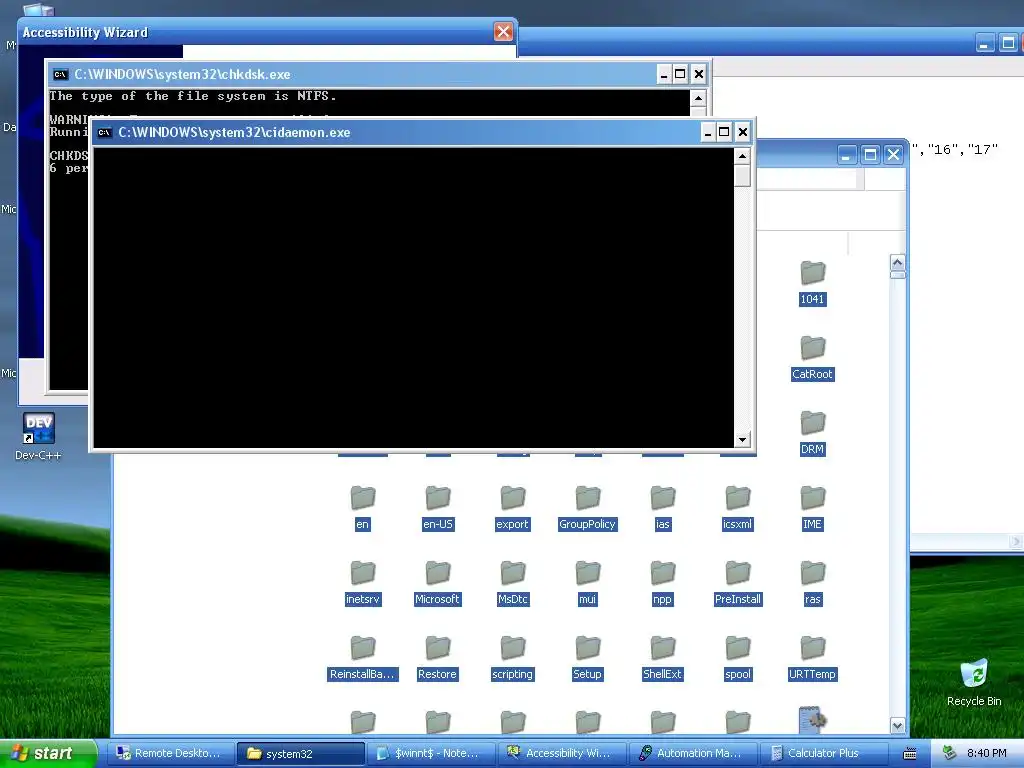
Task: Click the ras folder
Action: (812, 584)
